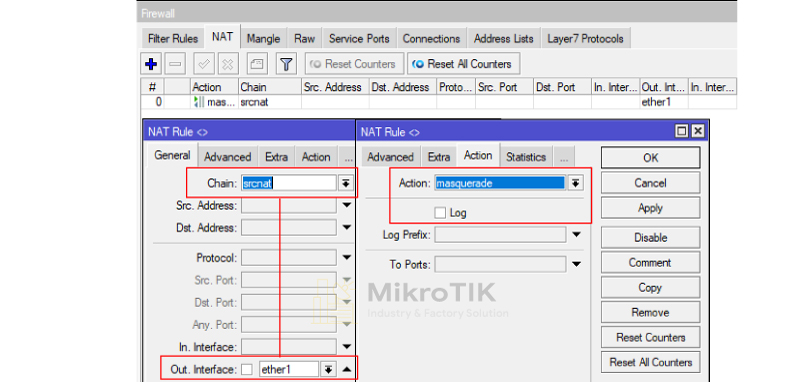The image size is (800, 382).
Task: Click the Protocol input field
Action: click(289, 258)
